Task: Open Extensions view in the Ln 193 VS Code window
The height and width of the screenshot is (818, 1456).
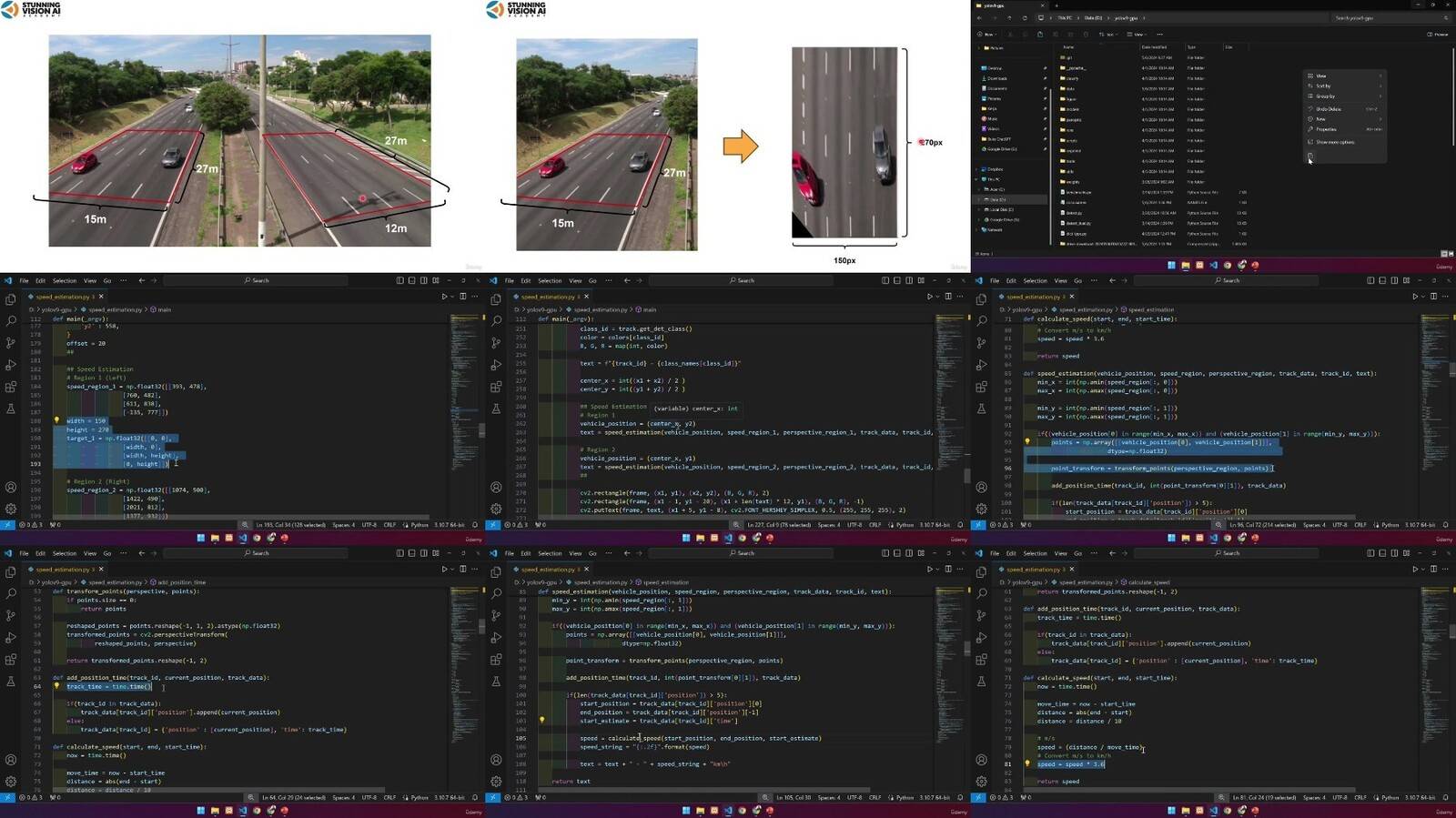Action: (x=11, y=387)
